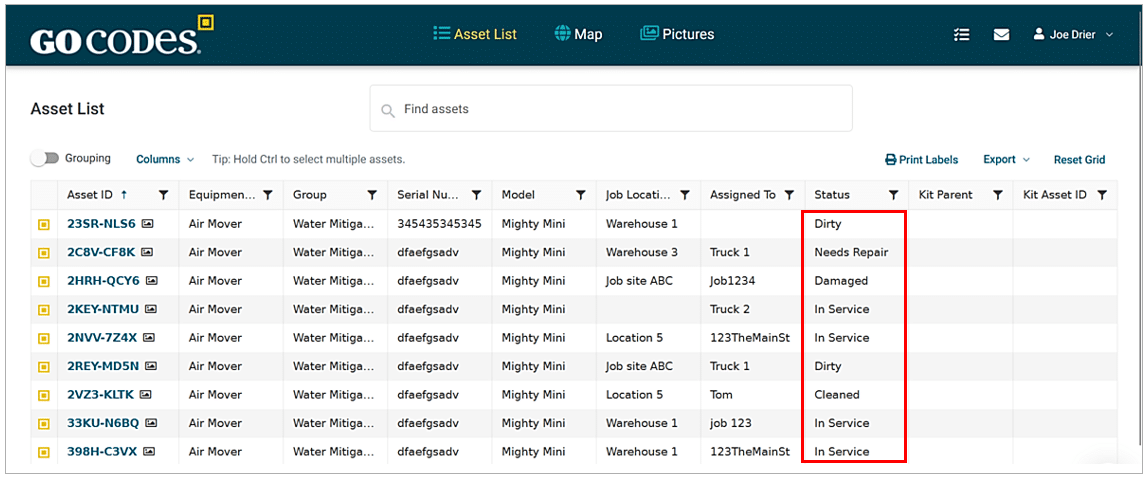Open the Joe Drier user menu
The height and width of the screenshot is (482, 1147).
[1073, 35]
